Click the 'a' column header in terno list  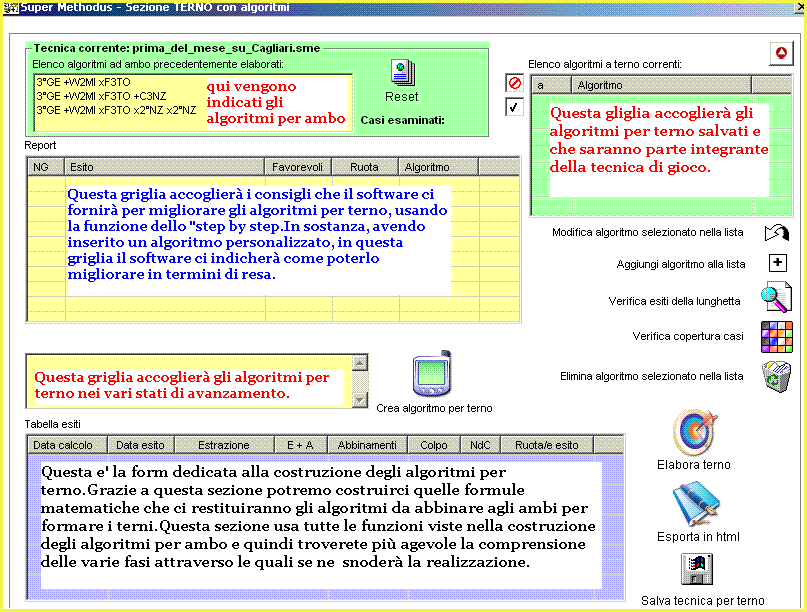[551, 85]
